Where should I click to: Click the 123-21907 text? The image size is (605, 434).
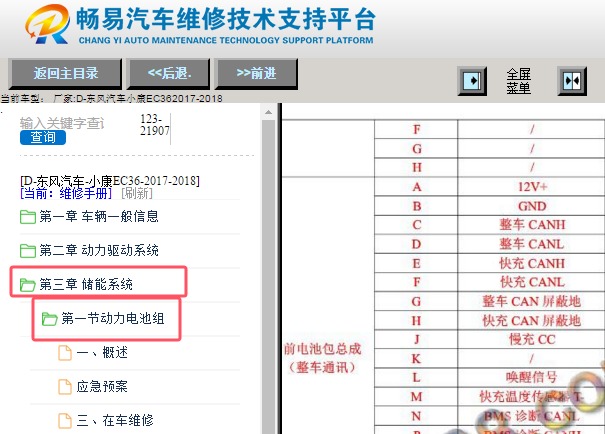click(x=154, y=125)
